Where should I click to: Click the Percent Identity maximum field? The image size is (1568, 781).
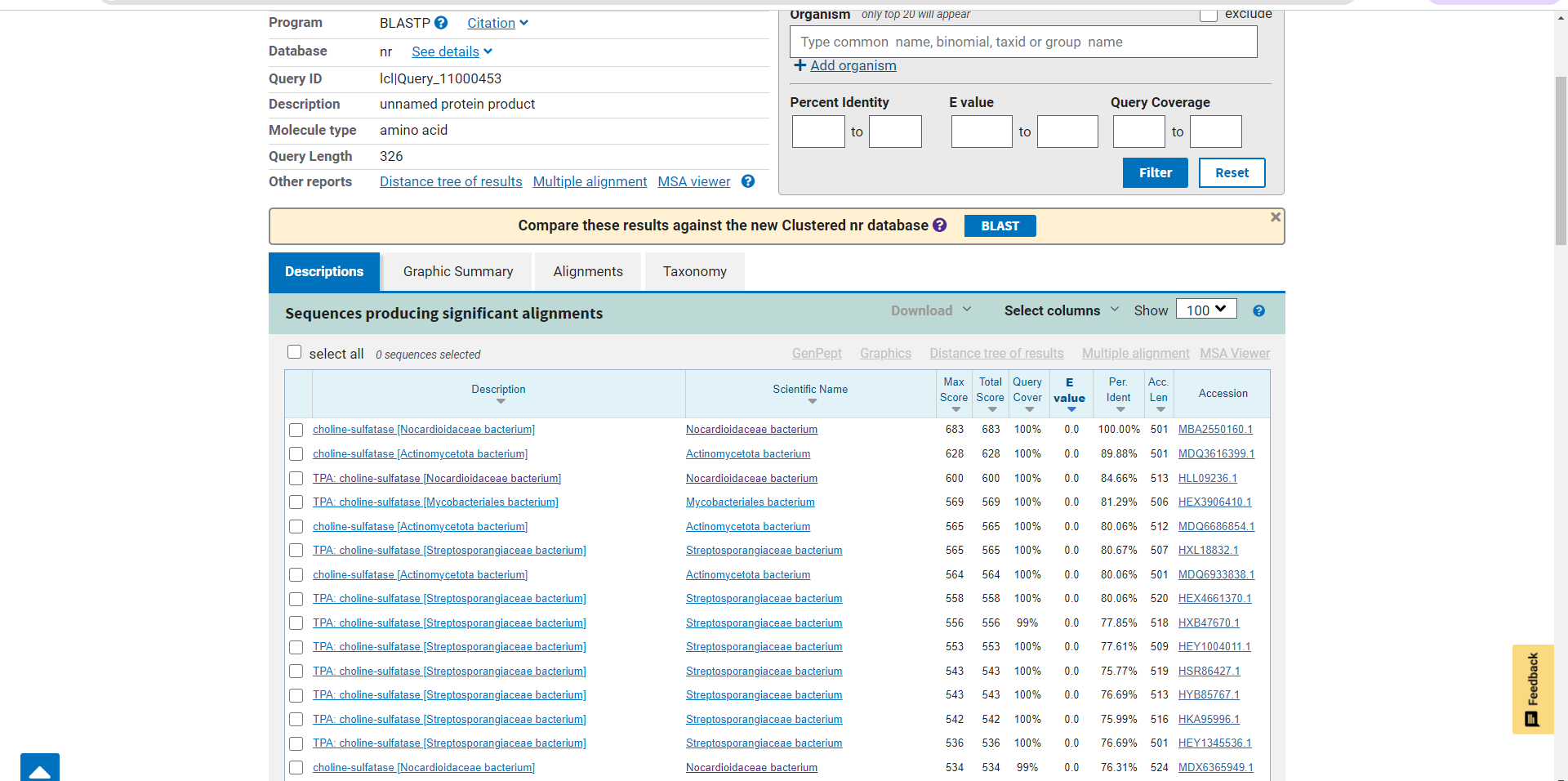click(x=895, y=132)
